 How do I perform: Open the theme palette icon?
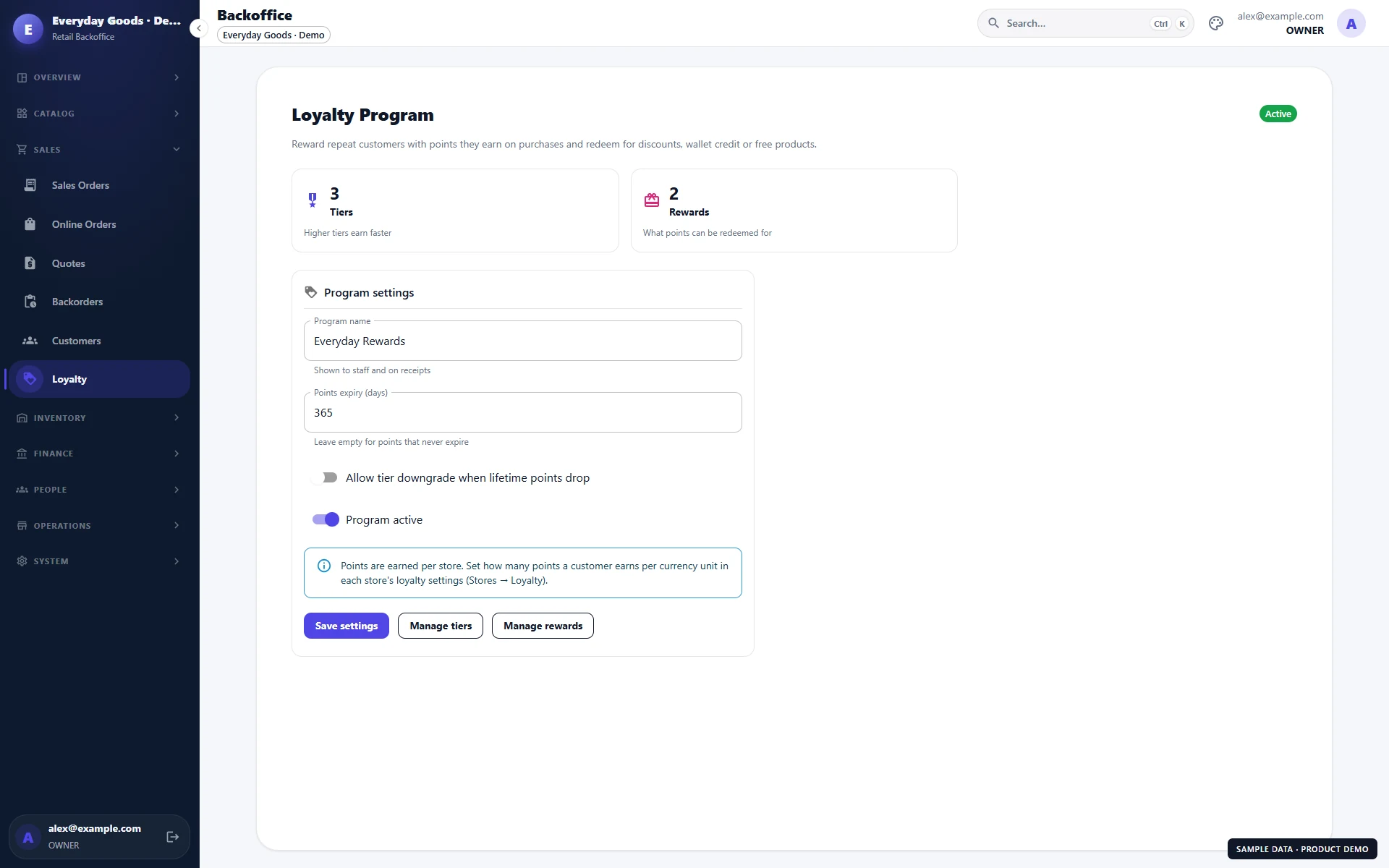click(x=1216, y=23)
